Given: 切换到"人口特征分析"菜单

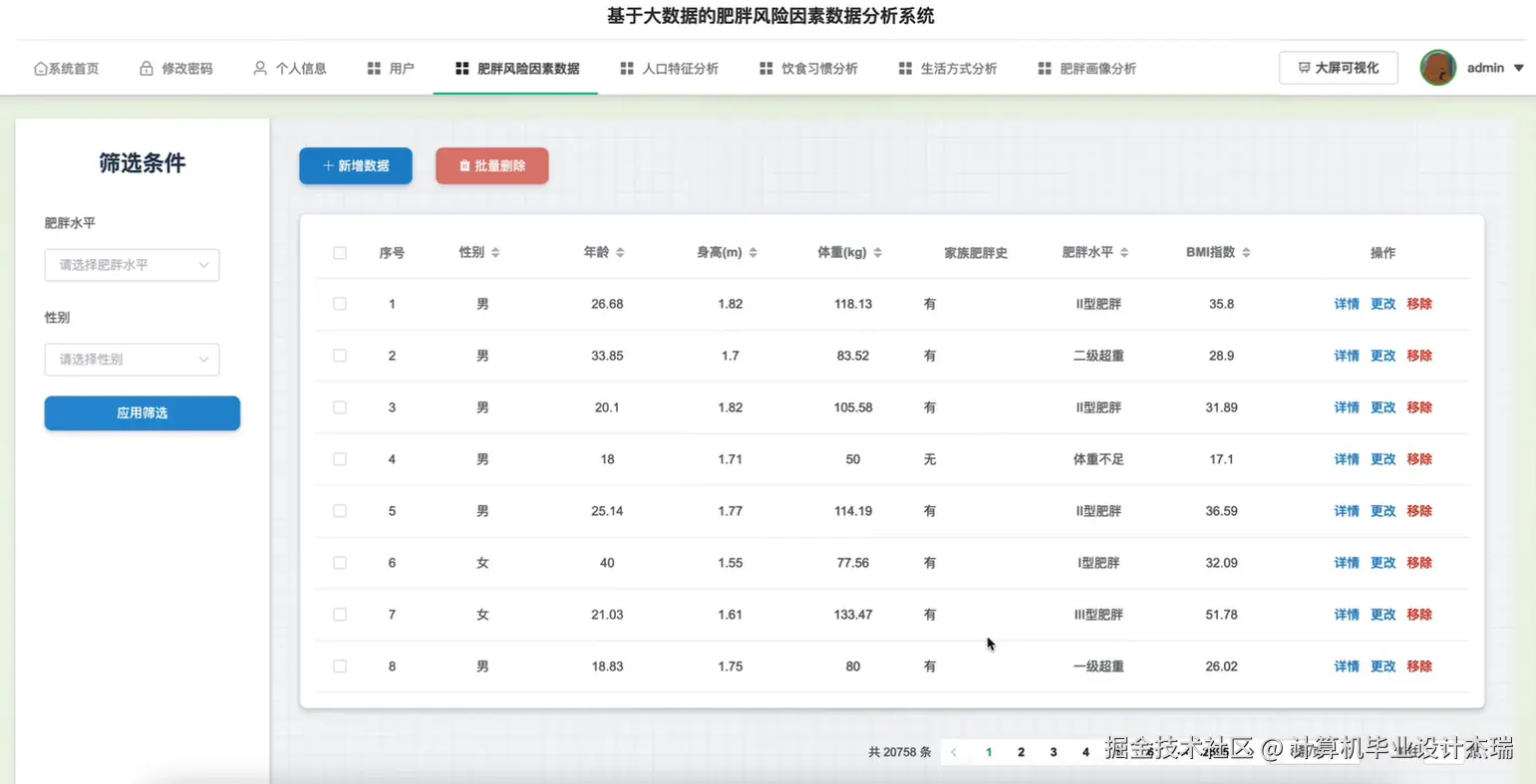Looking at the screenshot, I should tap(680, 68).
